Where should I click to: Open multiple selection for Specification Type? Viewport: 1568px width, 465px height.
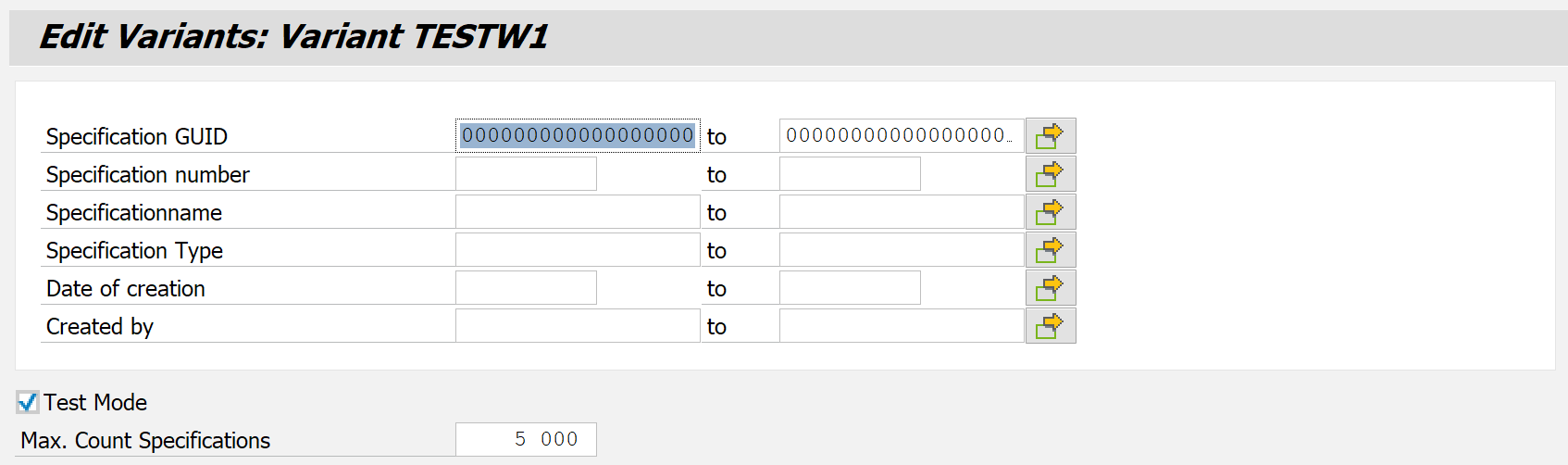pos(1050,250)
